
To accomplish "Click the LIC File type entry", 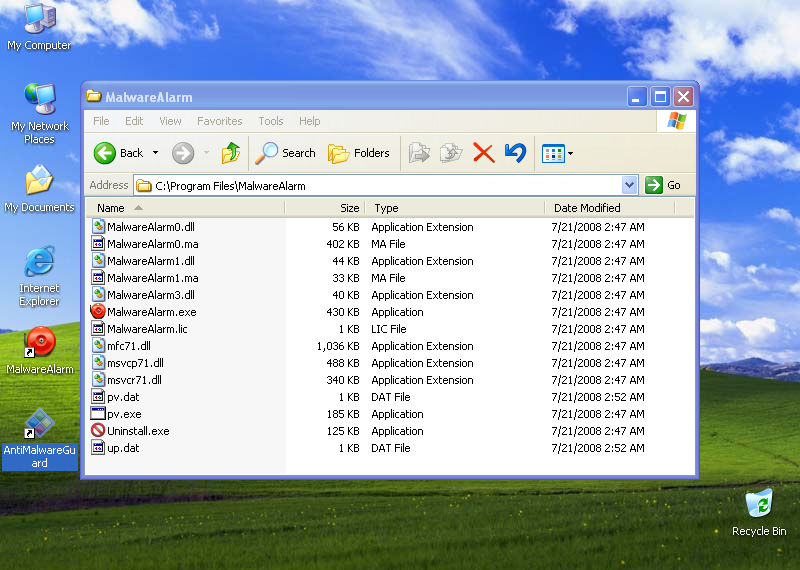I will 388,329.
